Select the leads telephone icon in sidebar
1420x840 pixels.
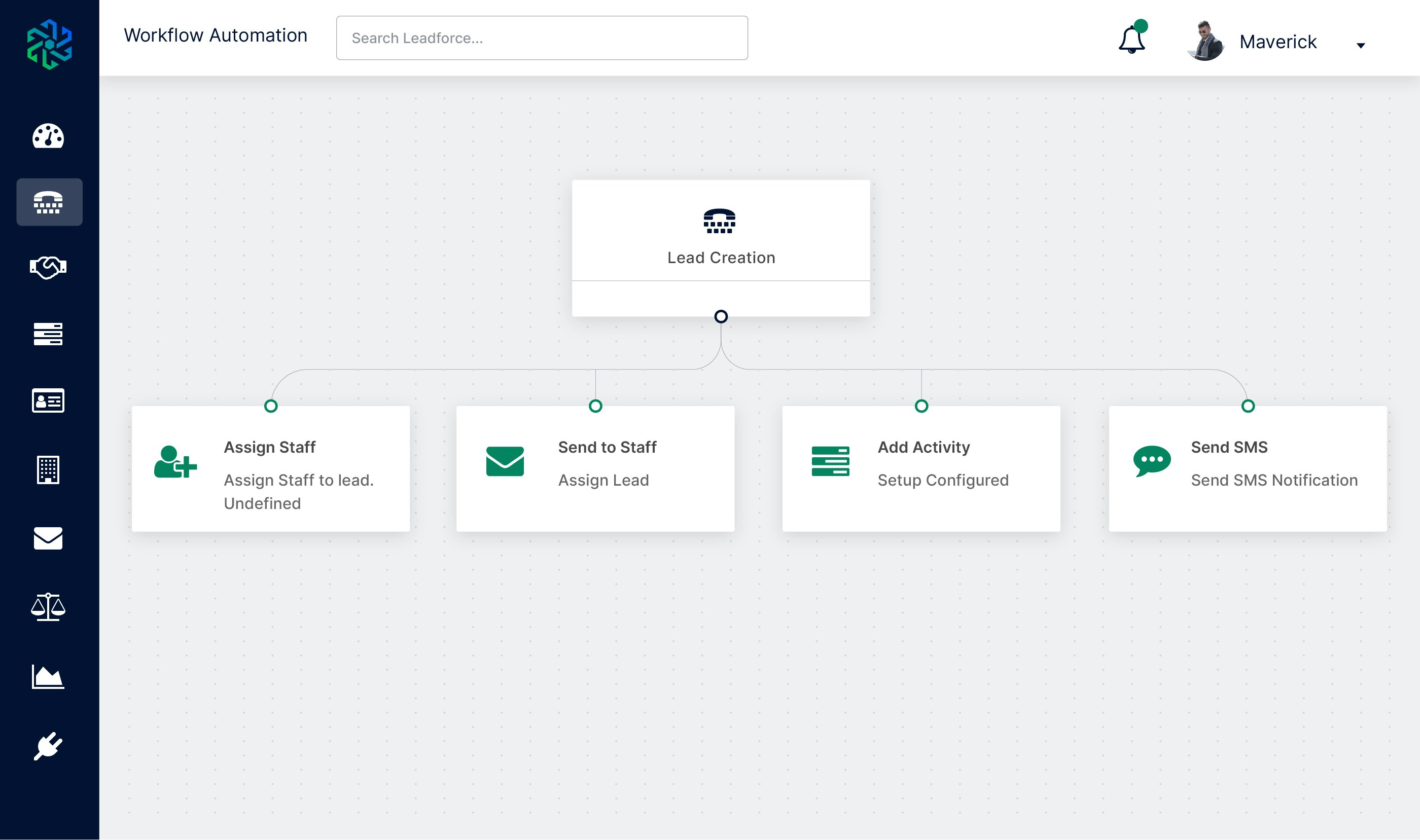coord(48,202)
